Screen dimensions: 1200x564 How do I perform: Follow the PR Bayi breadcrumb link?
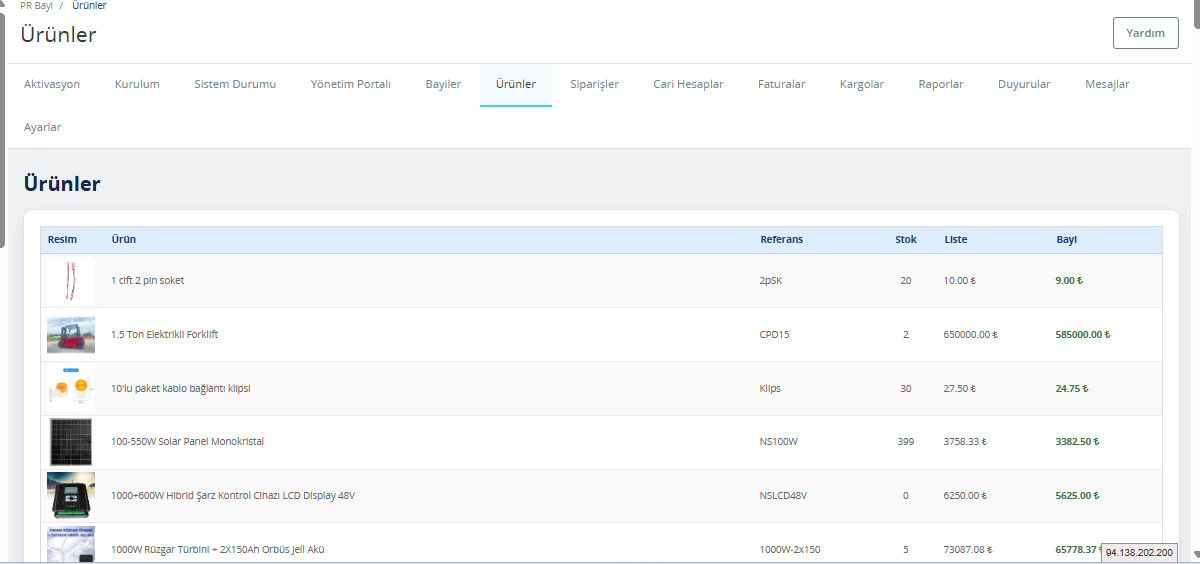36,5
